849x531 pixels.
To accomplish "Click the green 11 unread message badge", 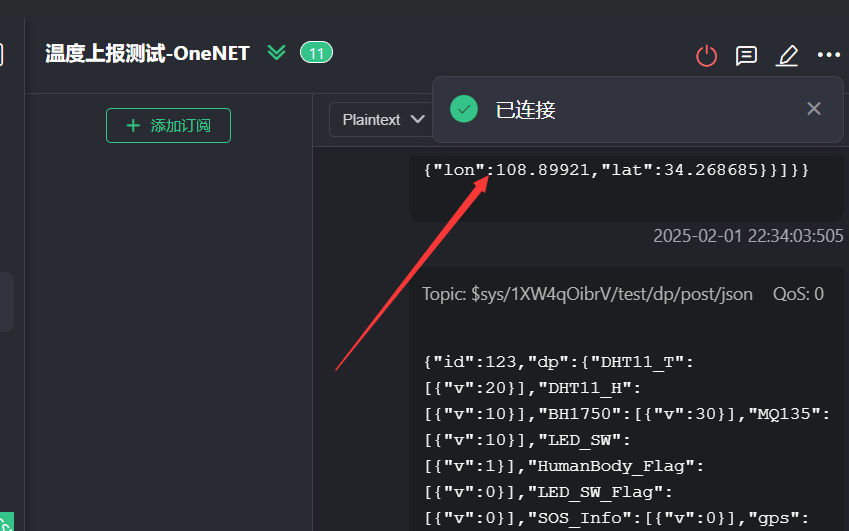I will 316,53.
